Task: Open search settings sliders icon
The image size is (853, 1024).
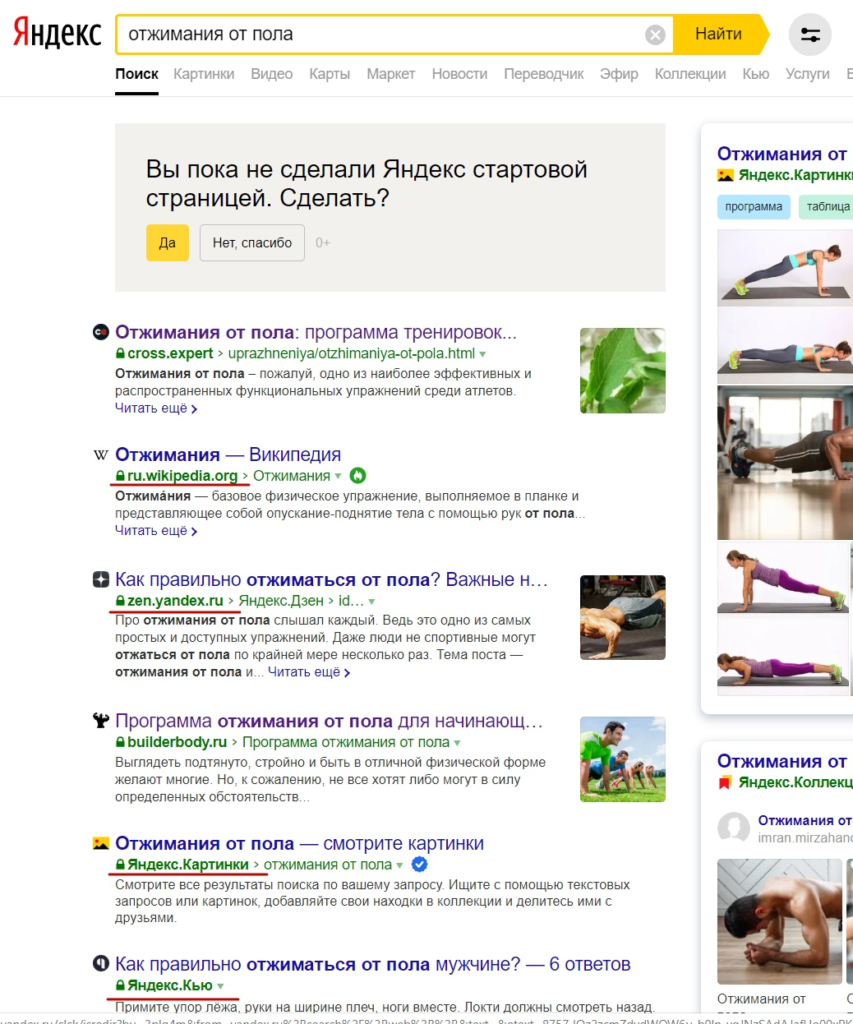Action: (x=810, y=35)
